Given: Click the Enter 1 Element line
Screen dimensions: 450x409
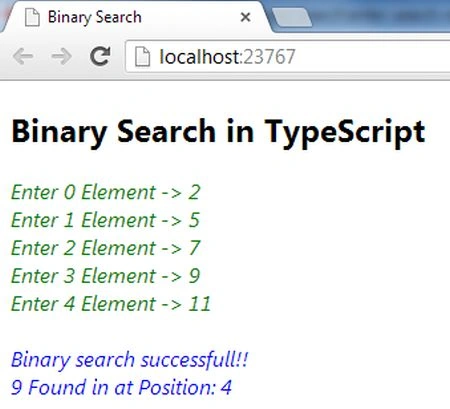Looking at the screenshot, I should click(x=106, y=220).
